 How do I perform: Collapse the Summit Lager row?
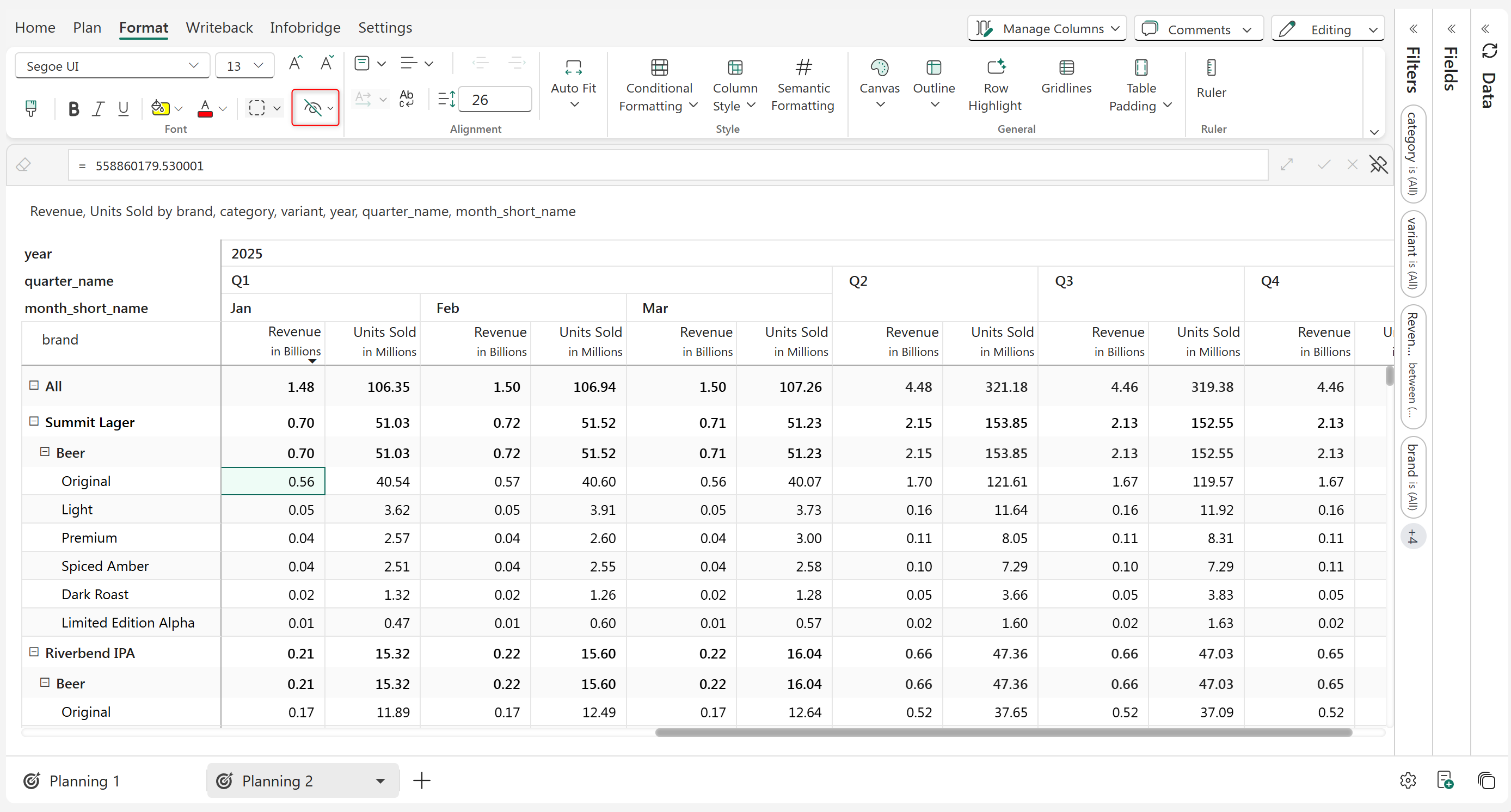click(34, 422)
